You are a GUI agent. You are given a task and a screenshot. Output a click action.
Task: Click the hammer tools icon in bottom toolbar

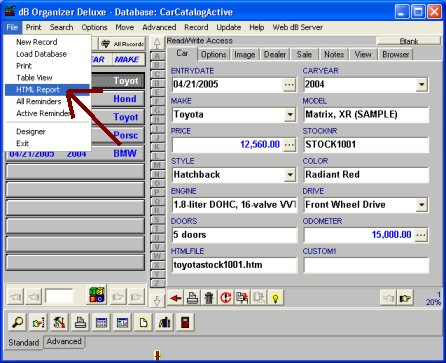point(59,323)
